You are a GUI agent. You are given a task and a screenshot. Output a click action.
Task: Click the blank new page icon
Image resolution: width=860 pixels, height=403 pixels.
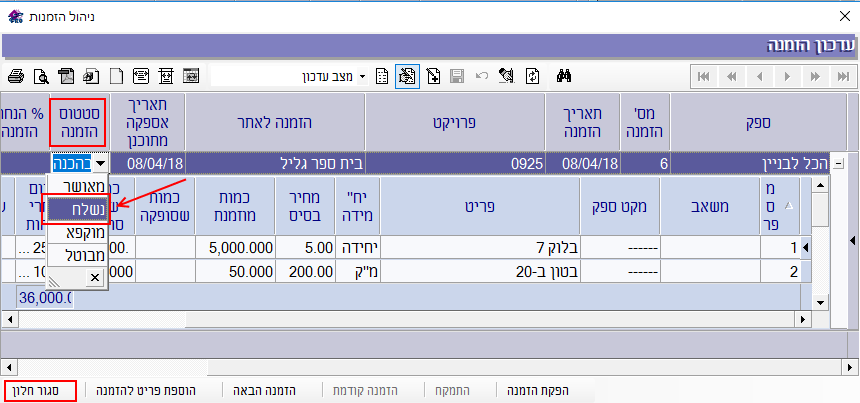(x=116, y=76)
